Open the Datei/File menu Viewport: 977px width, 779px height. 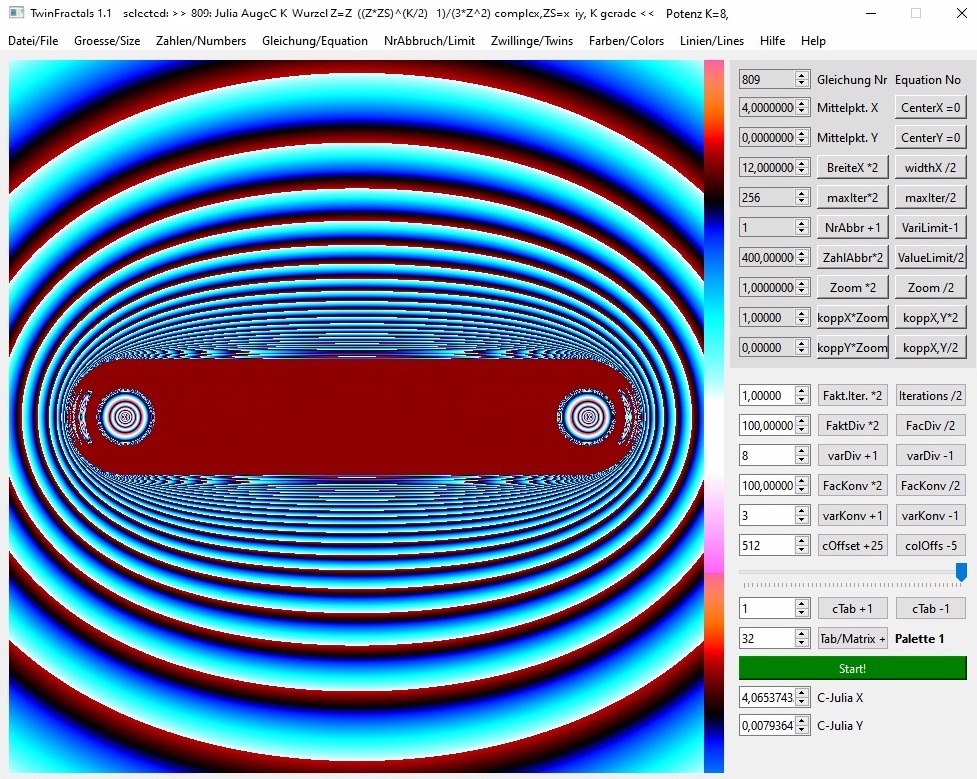33,41
